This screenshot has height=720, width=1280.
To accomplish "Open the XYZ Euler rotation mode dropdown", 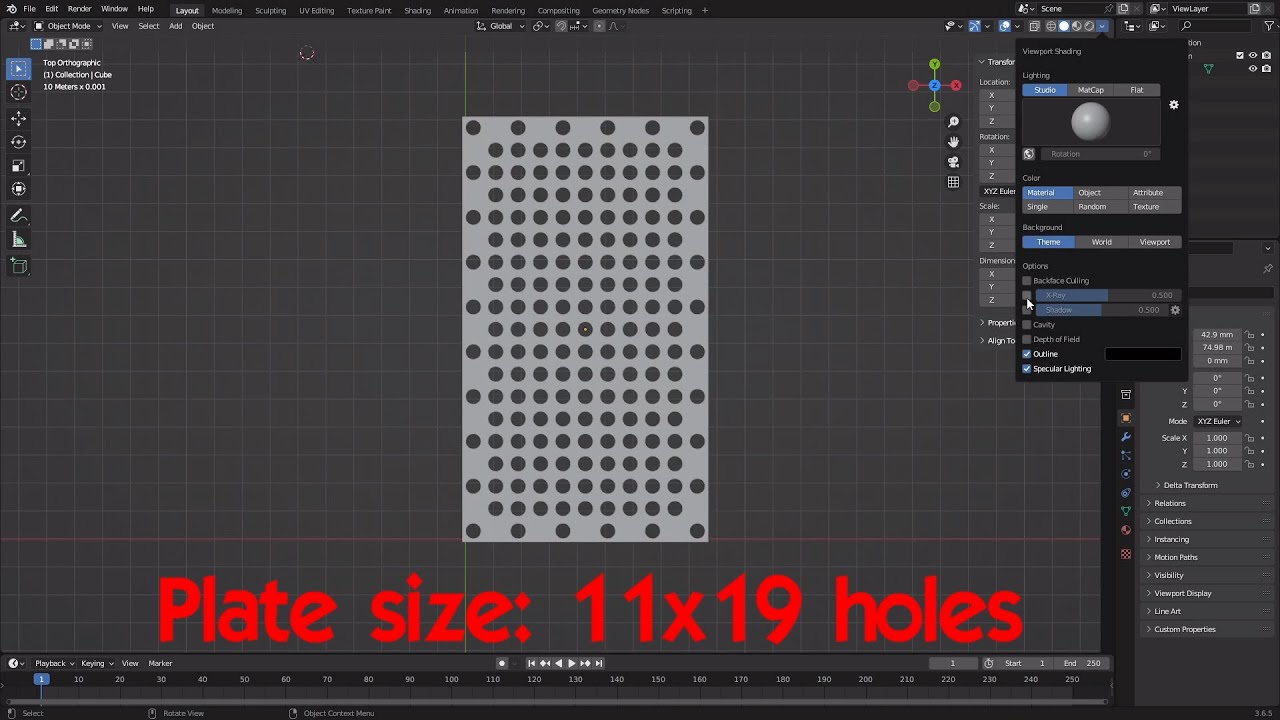I will 1219,421.
